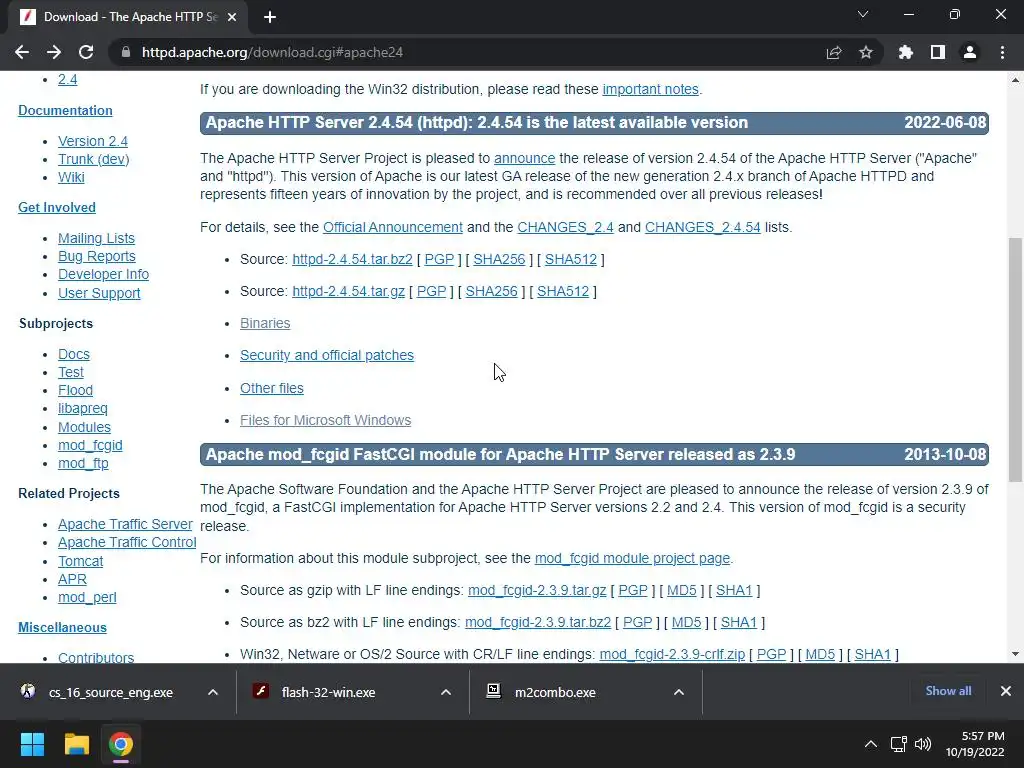Expand options for m2combo.exe download
Image resolution: width=1024 pixels, height=768 pixels.
coord(679,692)
